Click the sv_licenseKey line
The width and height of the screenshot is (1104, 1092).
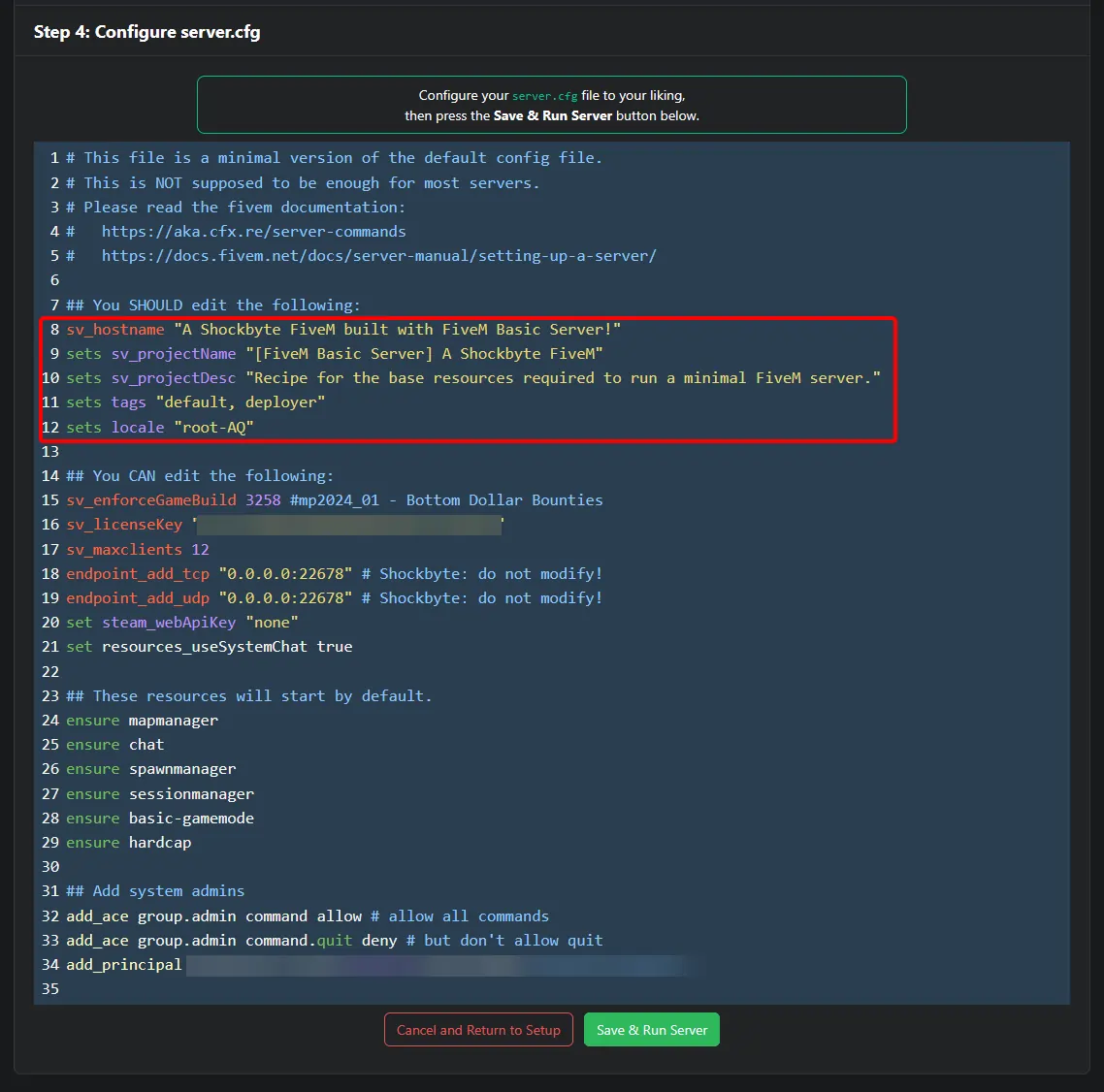tap(285, 525)
